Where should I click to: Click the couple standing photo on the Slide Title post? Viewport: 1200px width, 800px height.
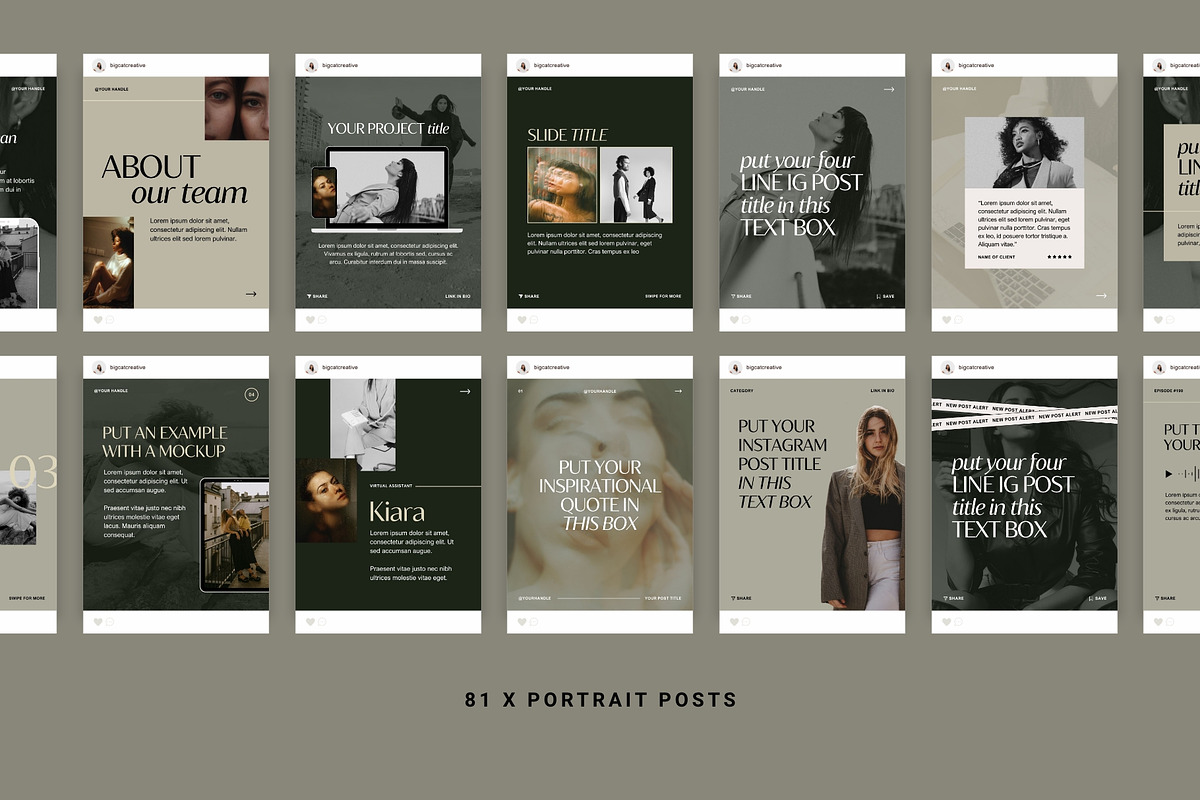pyautogui.click(x=636, y=185)
